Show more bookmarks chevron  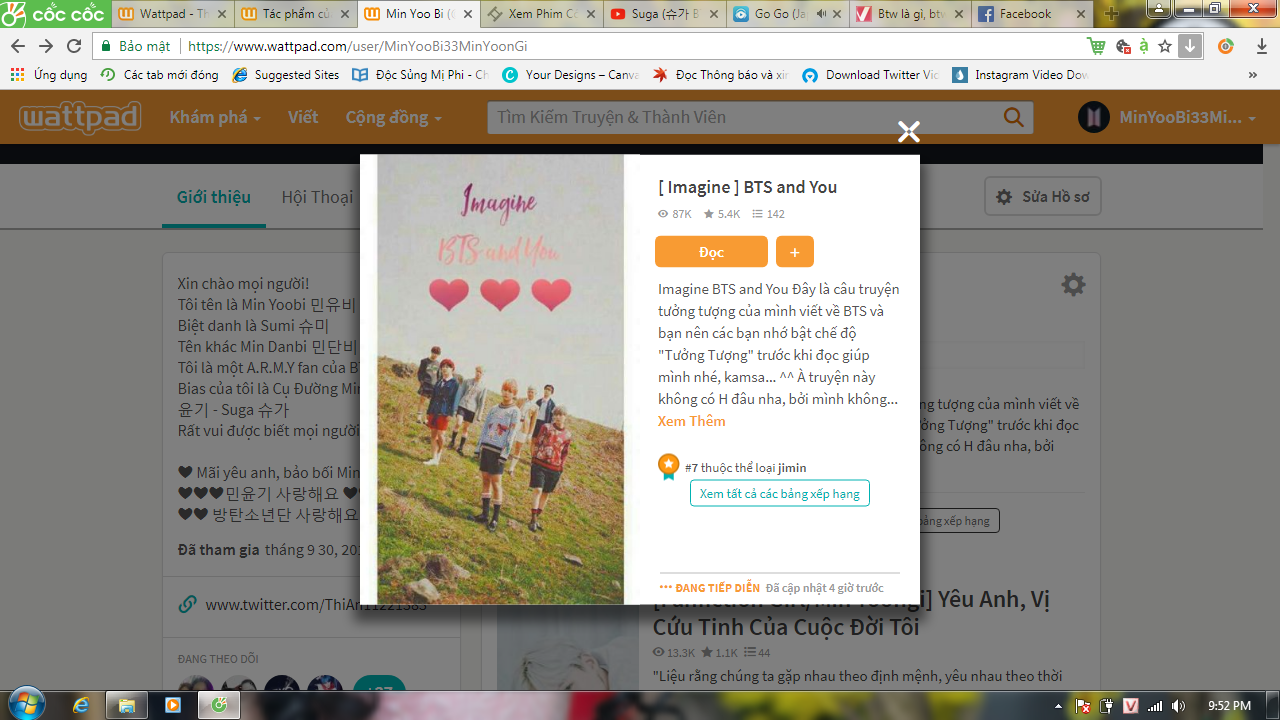point(1253,75)
